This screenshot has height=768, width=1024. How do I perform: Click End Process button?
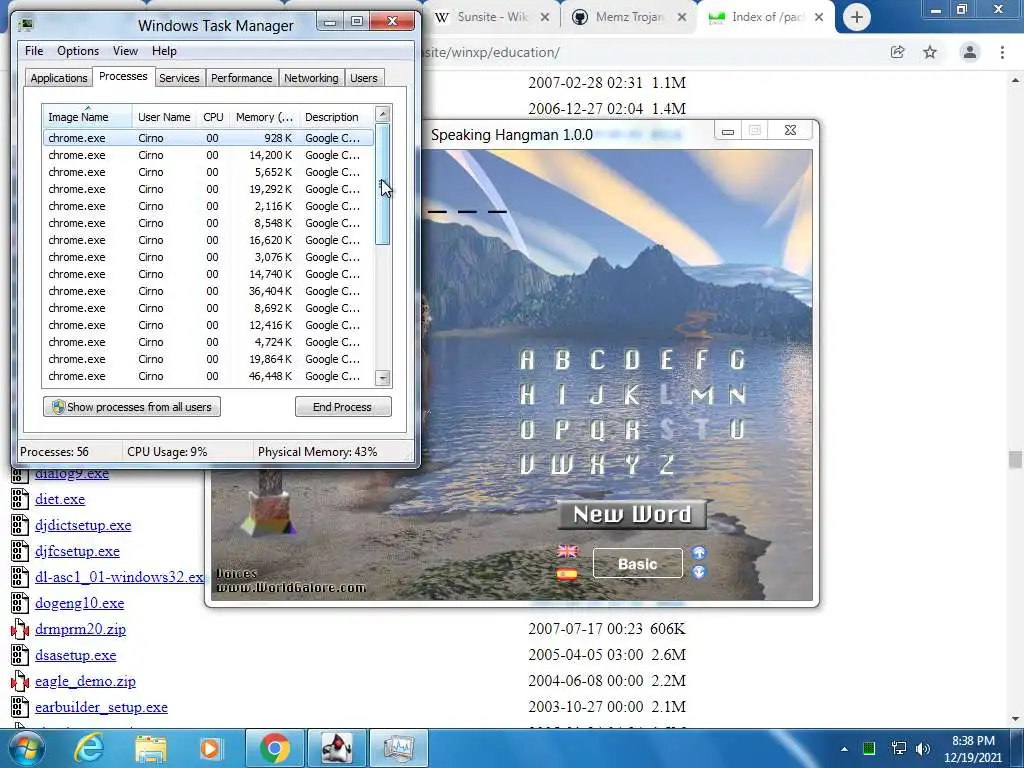(343, 407)
